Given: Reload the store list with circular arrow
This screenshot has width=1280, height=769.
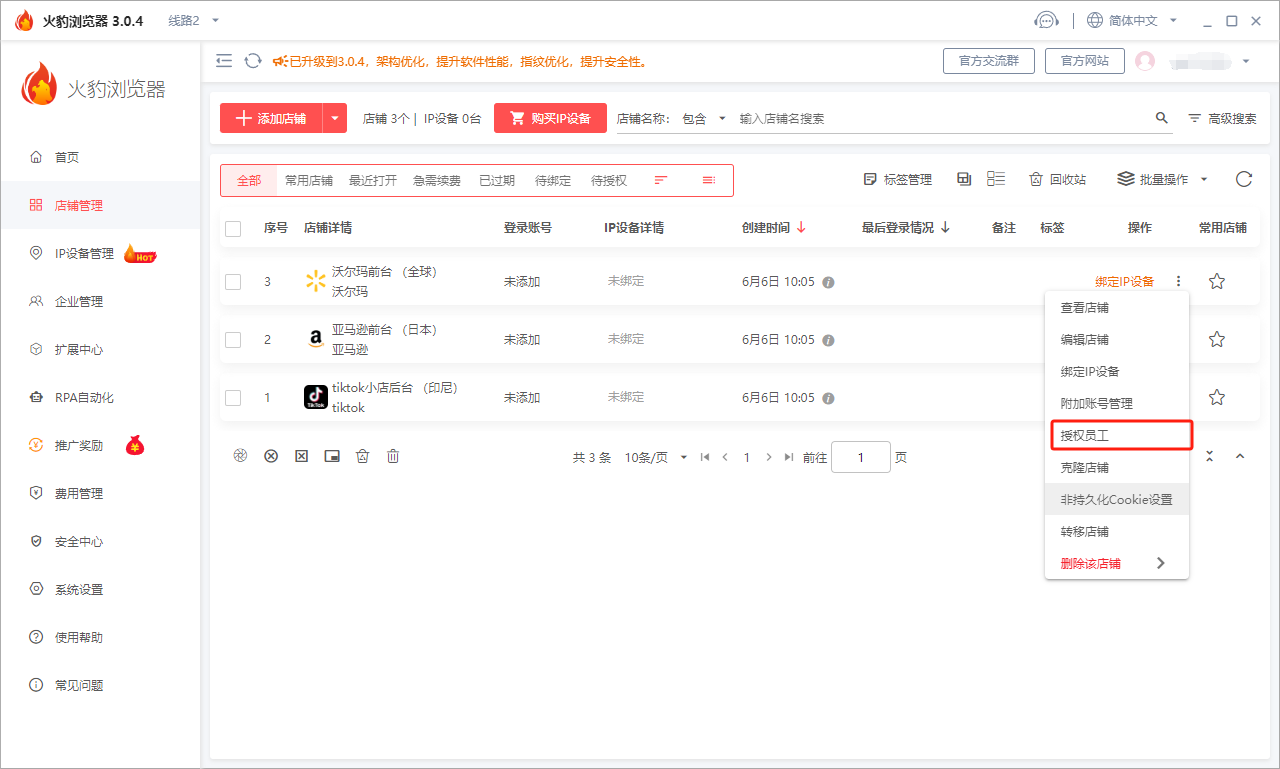Looking at the screenshot, I should click(1244, 180).
